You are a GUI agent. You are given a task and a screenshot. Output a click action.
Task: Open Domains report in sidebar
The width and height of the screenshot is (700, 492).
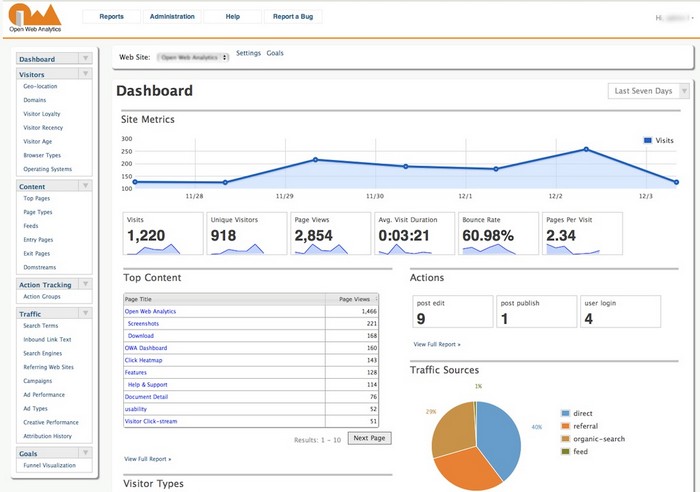click(35, 100)
